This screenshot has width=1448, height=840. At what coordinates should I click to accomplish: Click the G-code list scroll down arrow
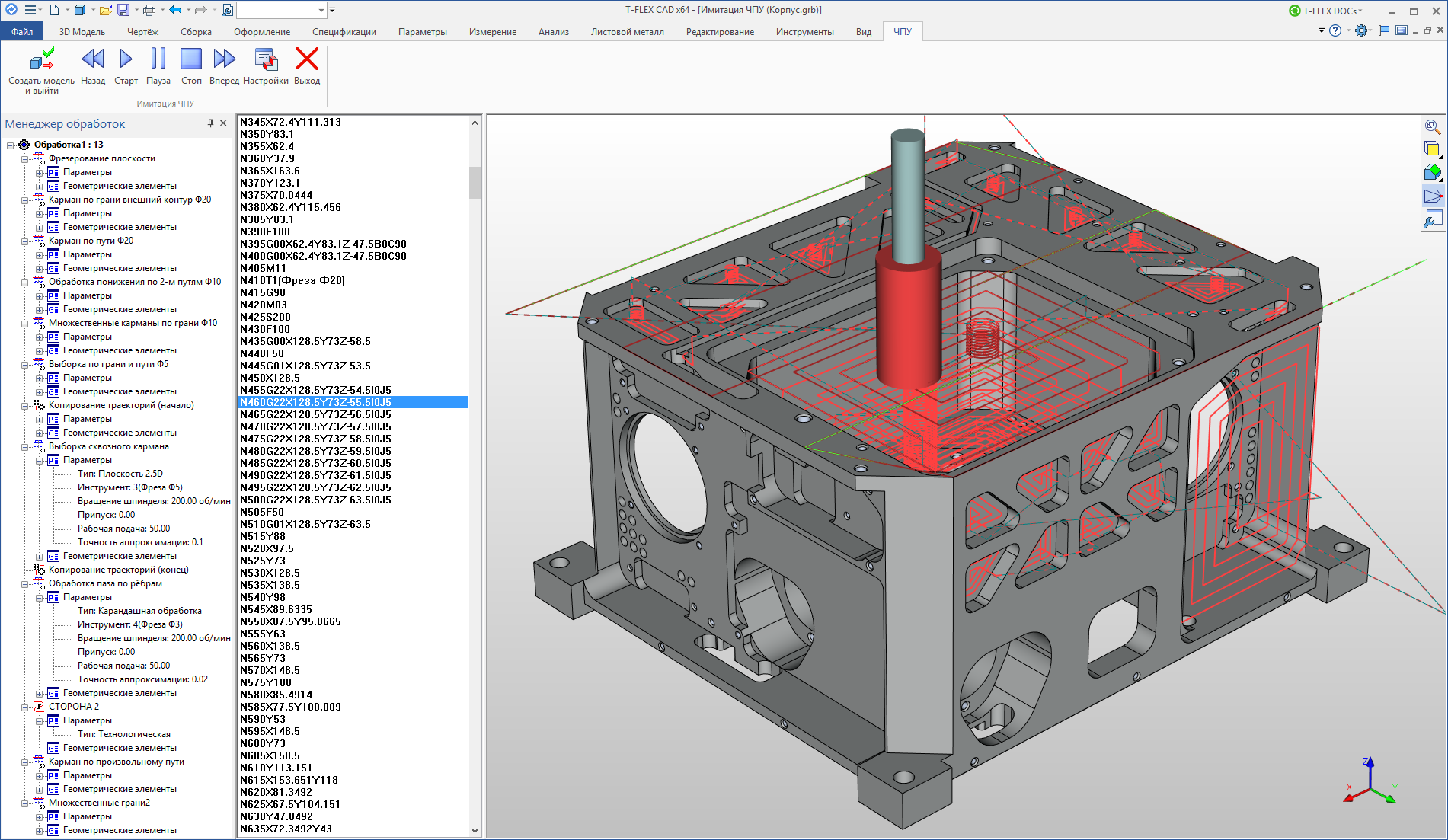coord(475,831)
